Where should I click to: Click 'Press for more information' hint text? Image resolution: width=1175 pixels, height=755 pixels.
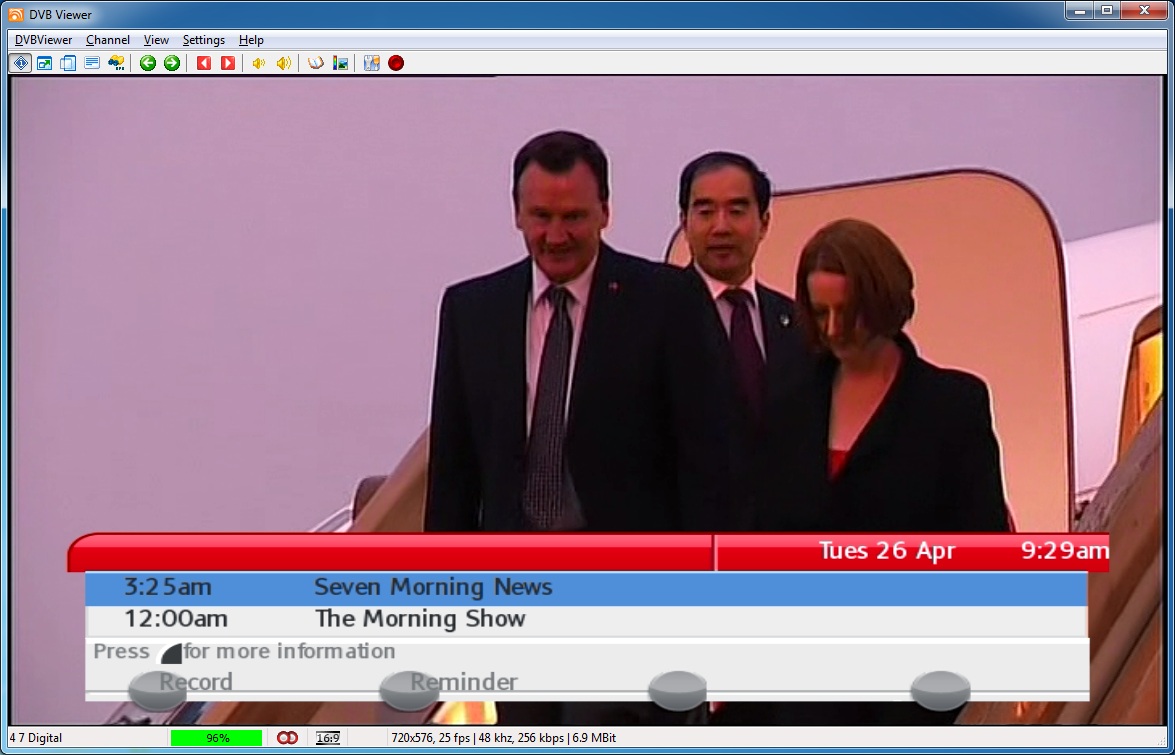(244, 652)
